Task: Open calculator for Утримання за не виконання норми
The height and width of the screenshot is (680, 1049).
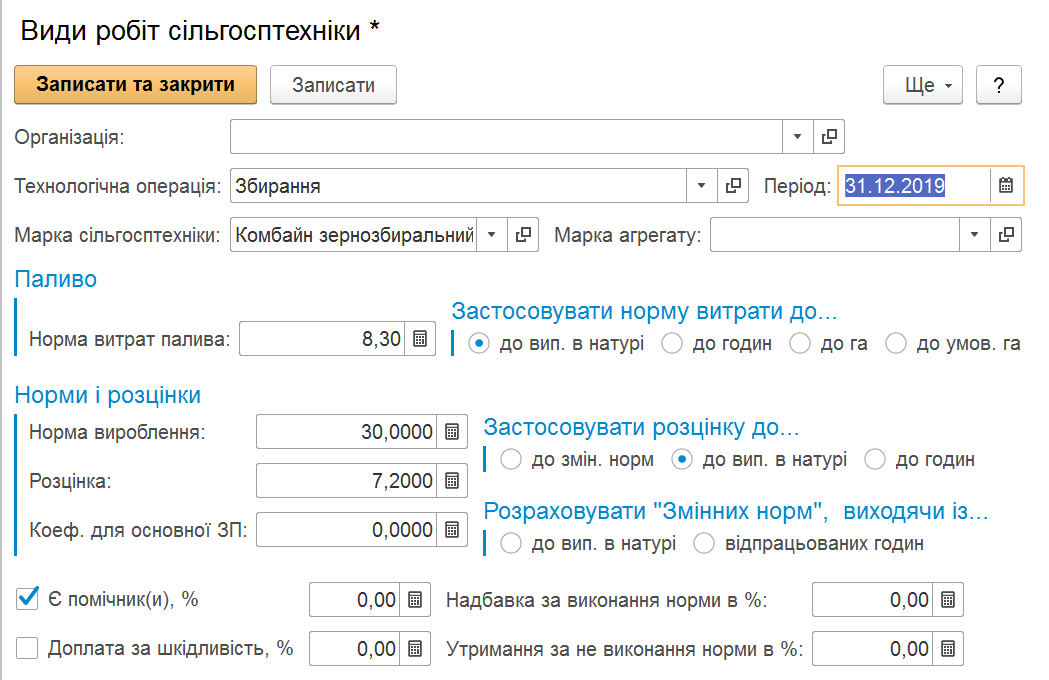Action: tap(947, 649)
